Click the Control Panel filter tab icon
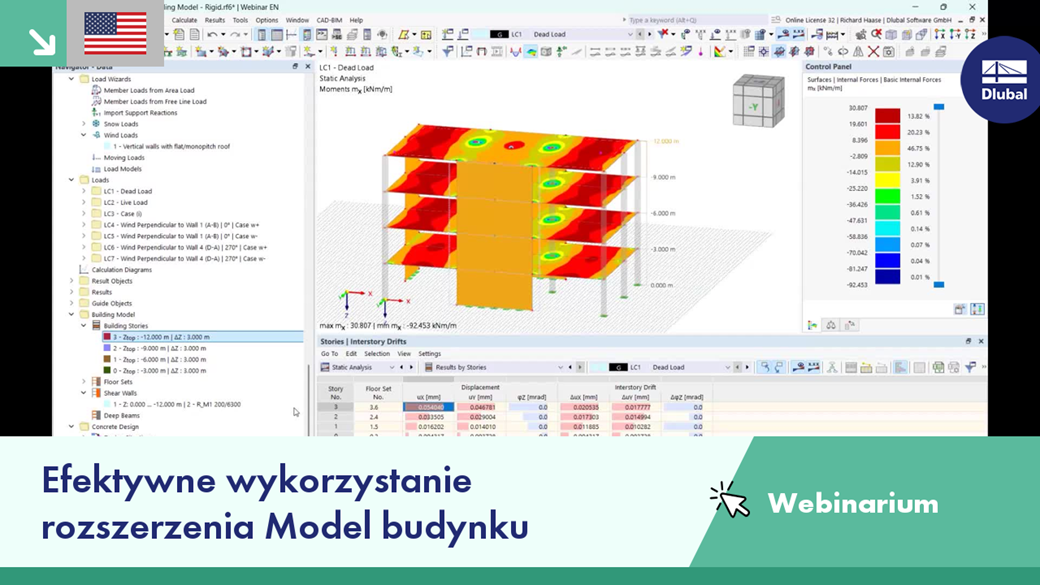The image size is (1040, 585). [850, 325]
